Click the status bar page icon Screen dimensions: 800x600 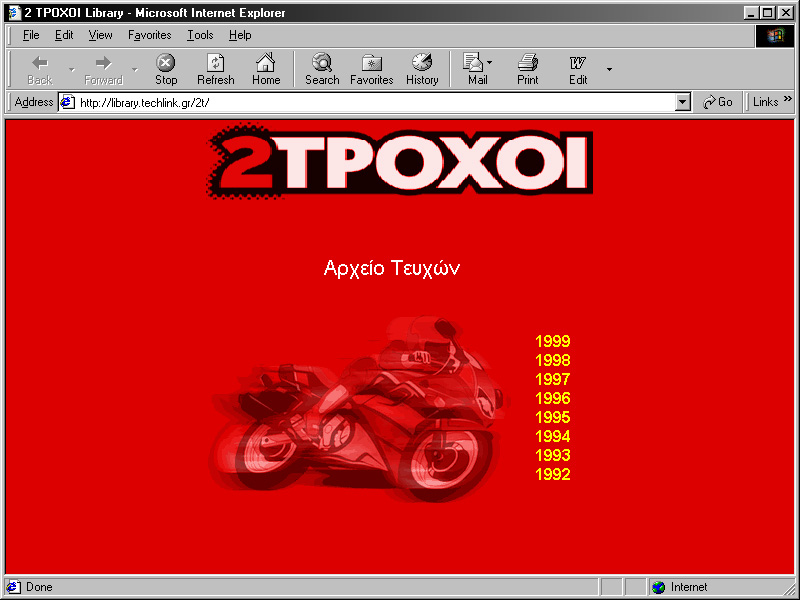pyautogui.click(x=14, y=587)
